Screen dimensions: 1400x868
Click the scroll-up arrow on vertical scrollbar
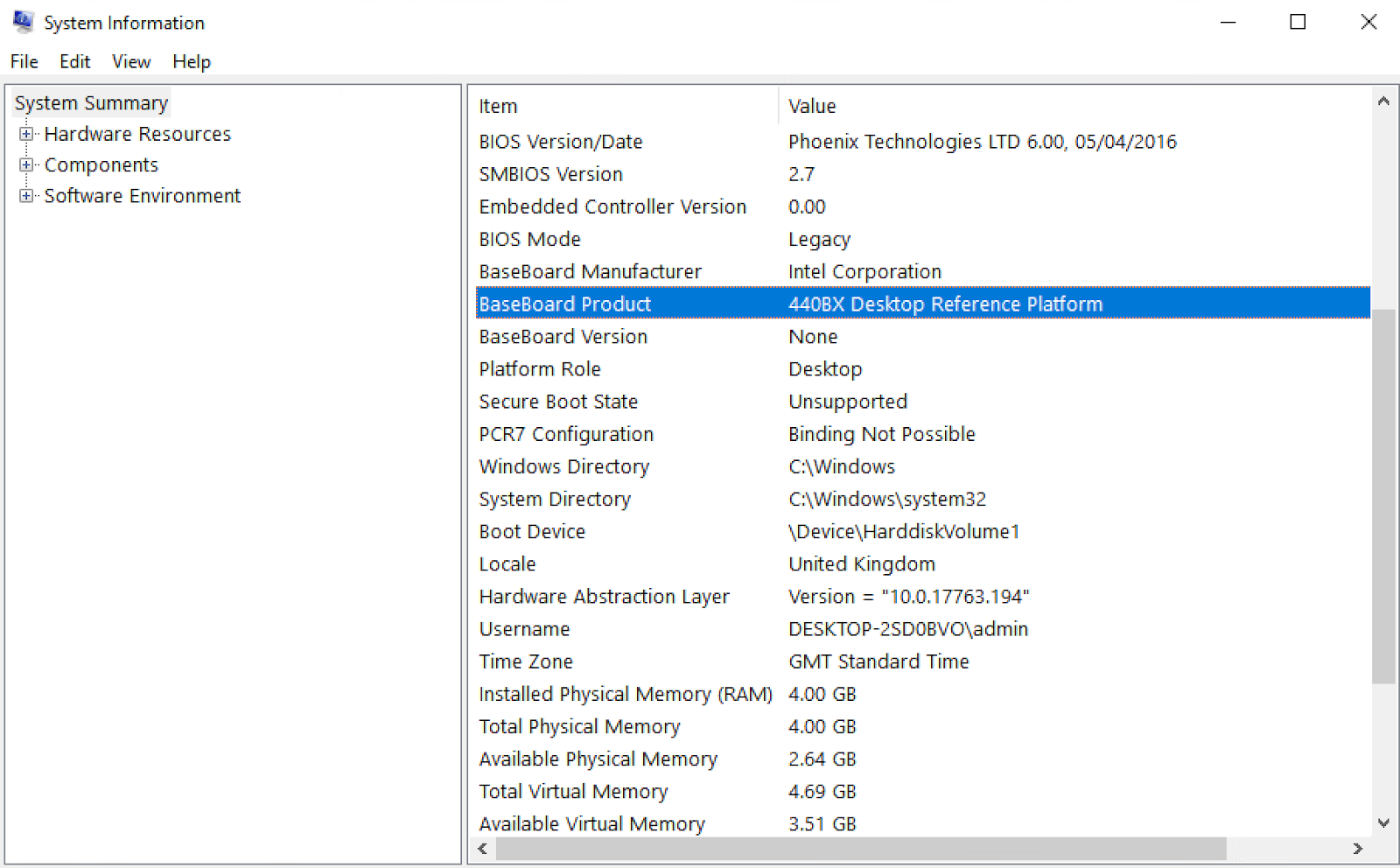pos(1384,101)
